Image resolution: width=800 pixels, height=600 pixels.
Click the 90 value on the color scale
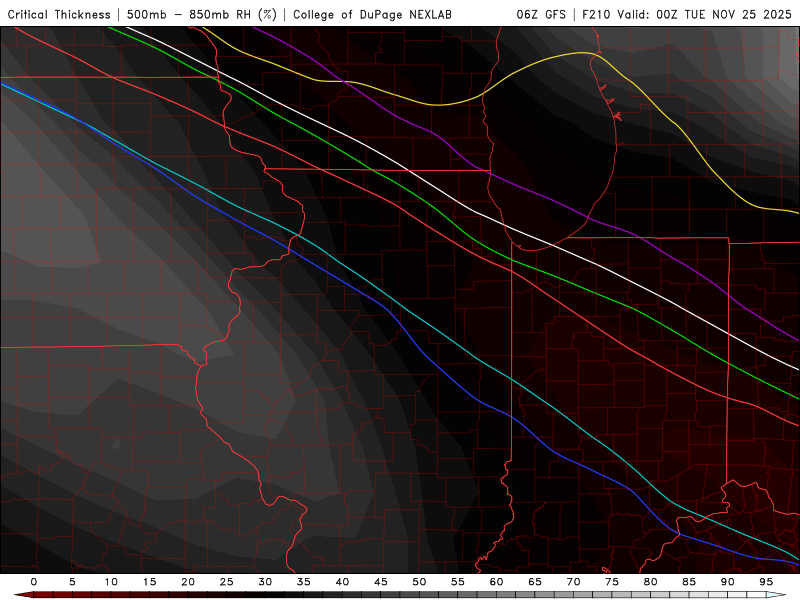[x=727, y=582]
